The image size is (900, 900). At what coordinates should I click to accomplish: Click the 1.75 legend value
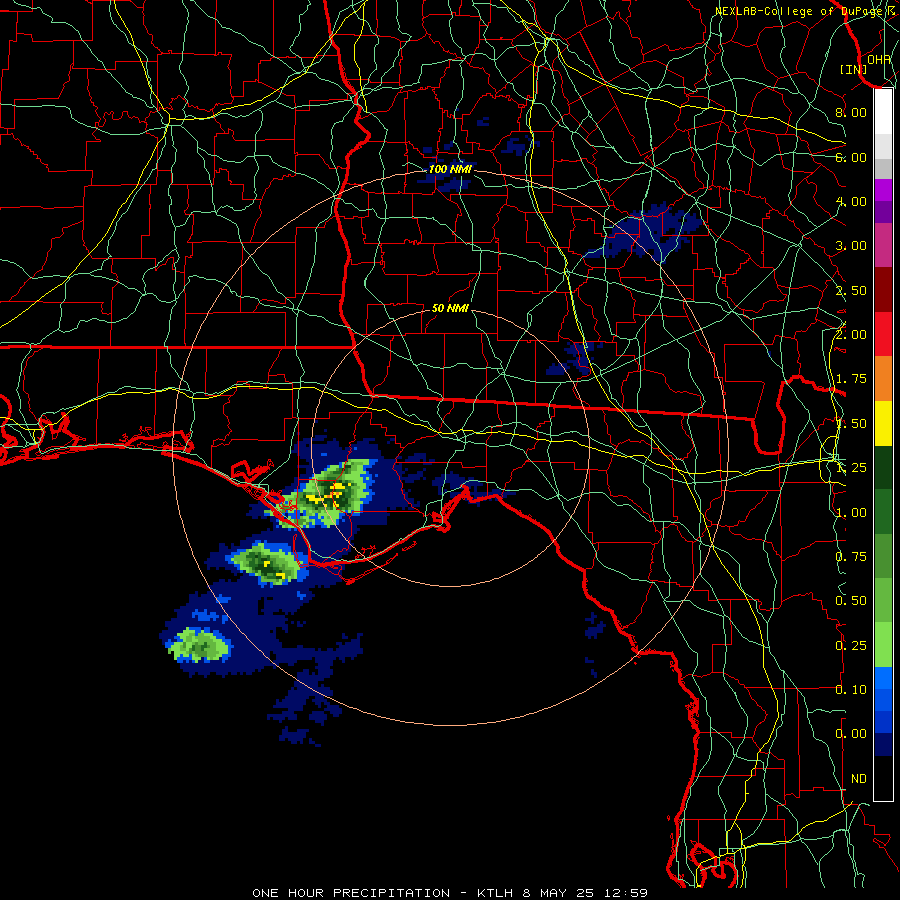851,379
